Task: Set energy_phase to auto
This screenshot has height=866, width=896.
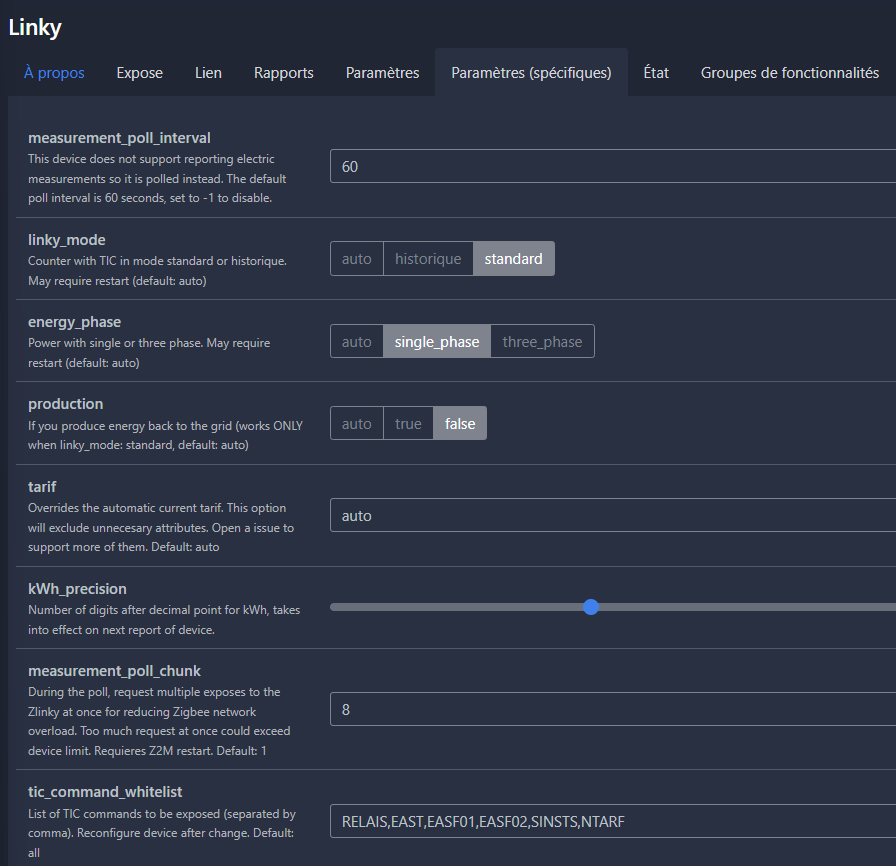Action: coord(357,342)
